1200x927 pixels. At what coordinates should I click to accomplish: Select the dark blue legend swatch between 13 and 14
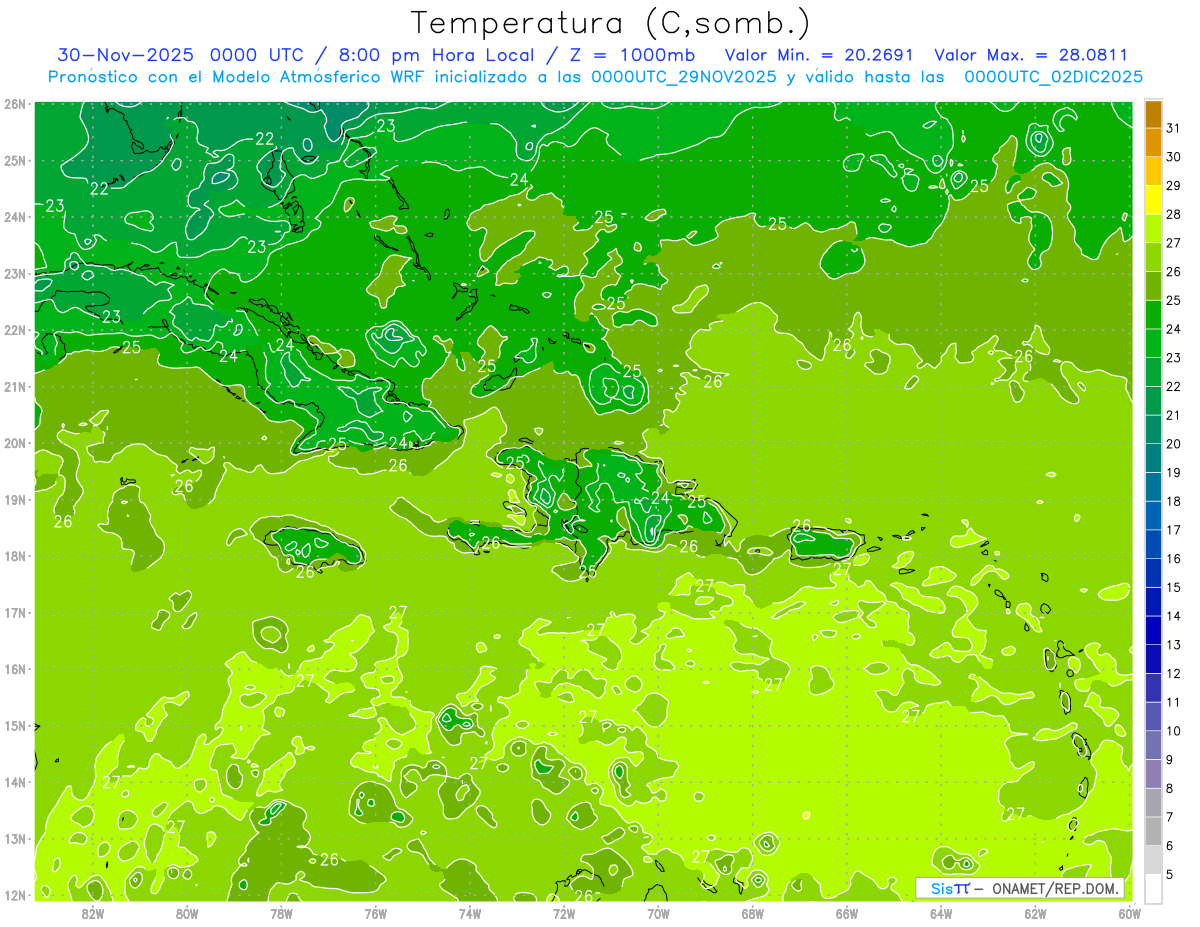coord(1153,631)
